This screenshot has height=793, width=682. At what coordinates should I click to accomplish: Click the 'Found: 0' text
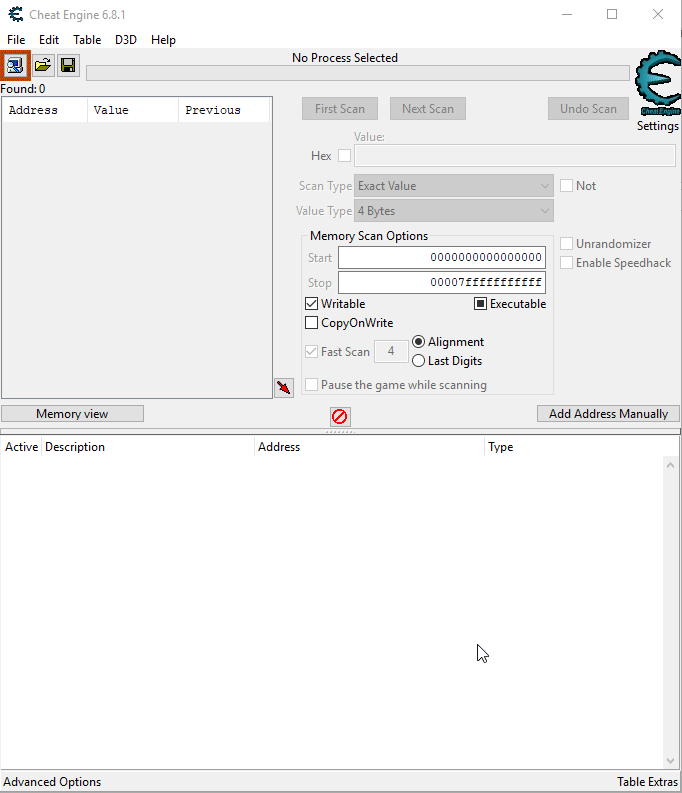pyautogui.click(x=23, y=89)
